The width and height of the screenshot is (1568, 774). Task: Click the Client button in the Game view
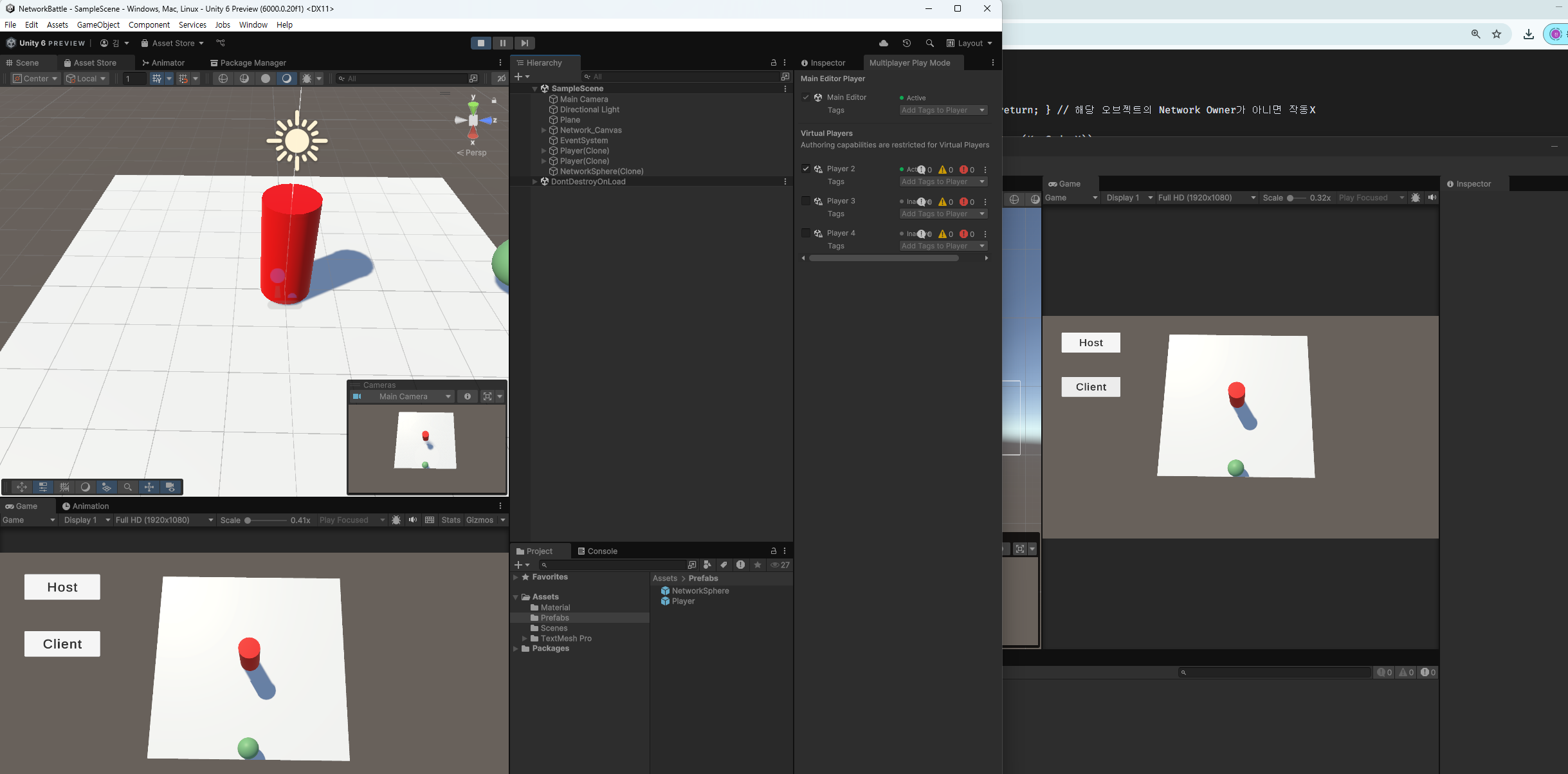point(62,644)
